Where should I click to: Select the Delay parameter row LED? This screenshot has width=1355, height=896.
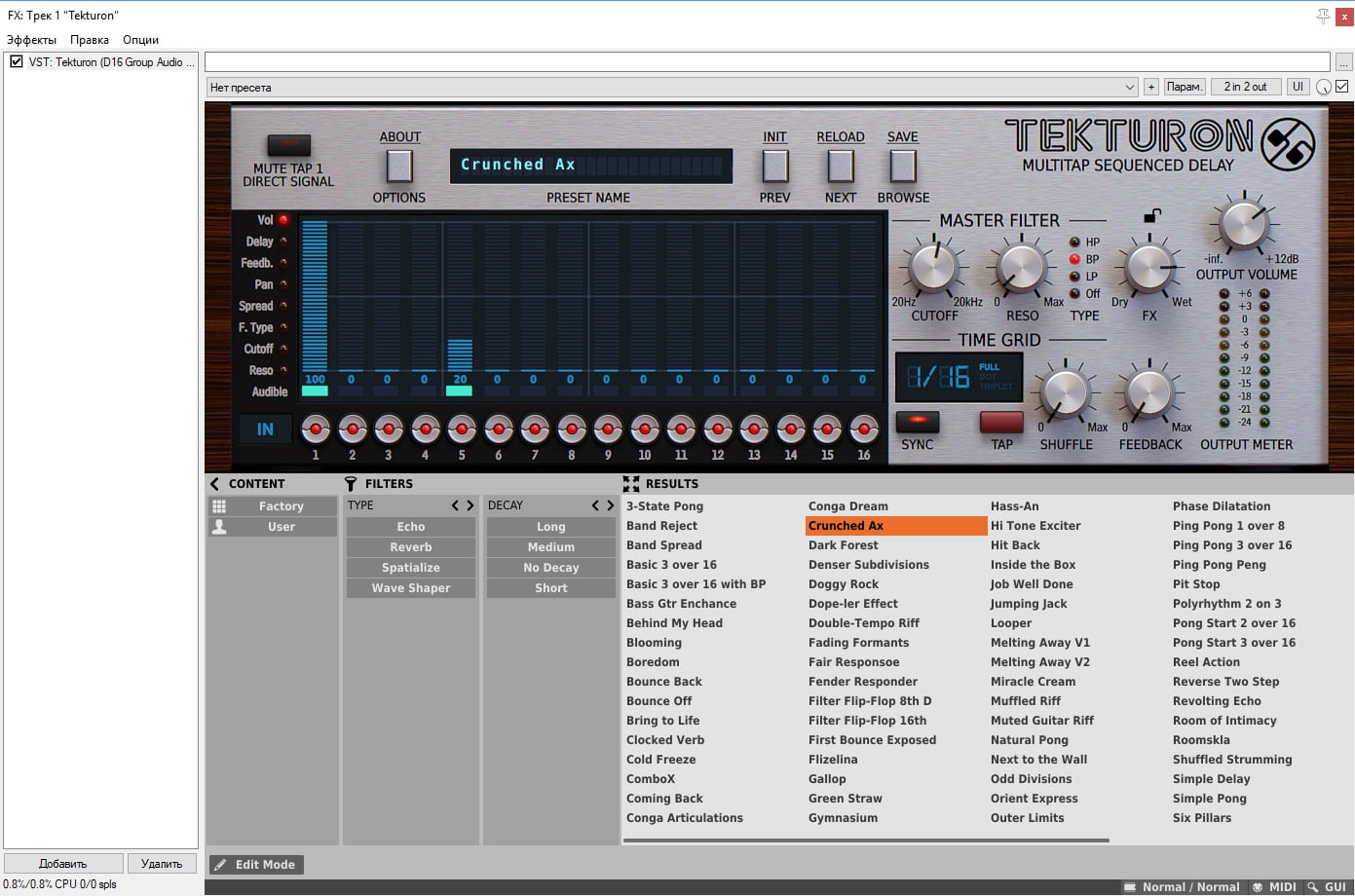283,242
